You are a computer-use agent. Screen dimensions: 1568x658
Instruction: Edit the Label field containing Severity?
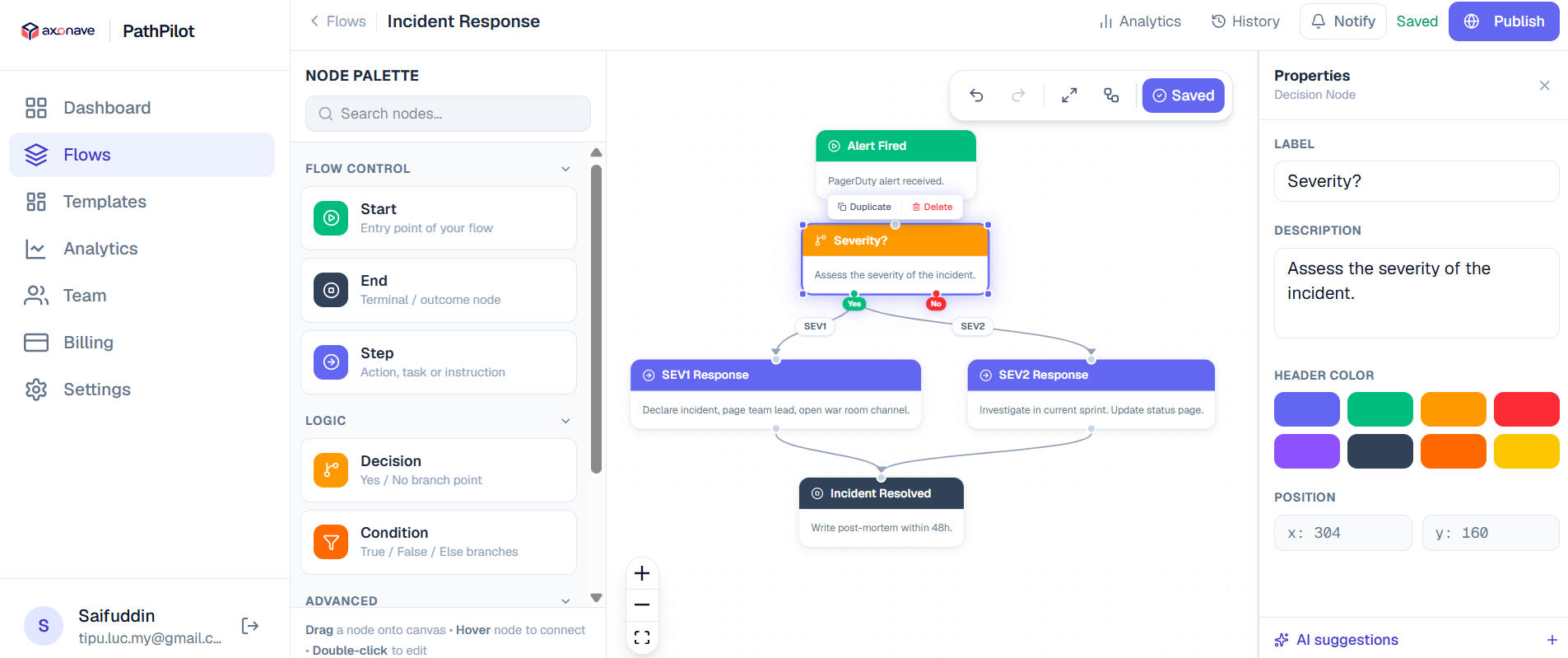tap(1417, 181)
